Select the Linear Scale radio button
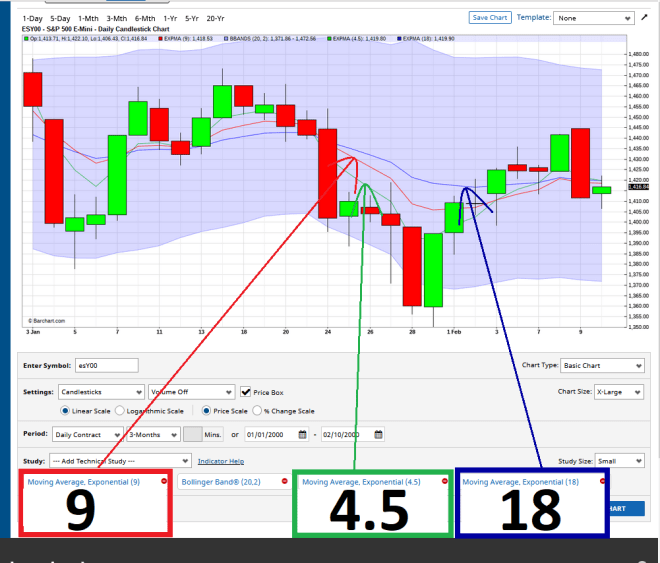Viewport: 660px width, 563px height. coord(65,411)
